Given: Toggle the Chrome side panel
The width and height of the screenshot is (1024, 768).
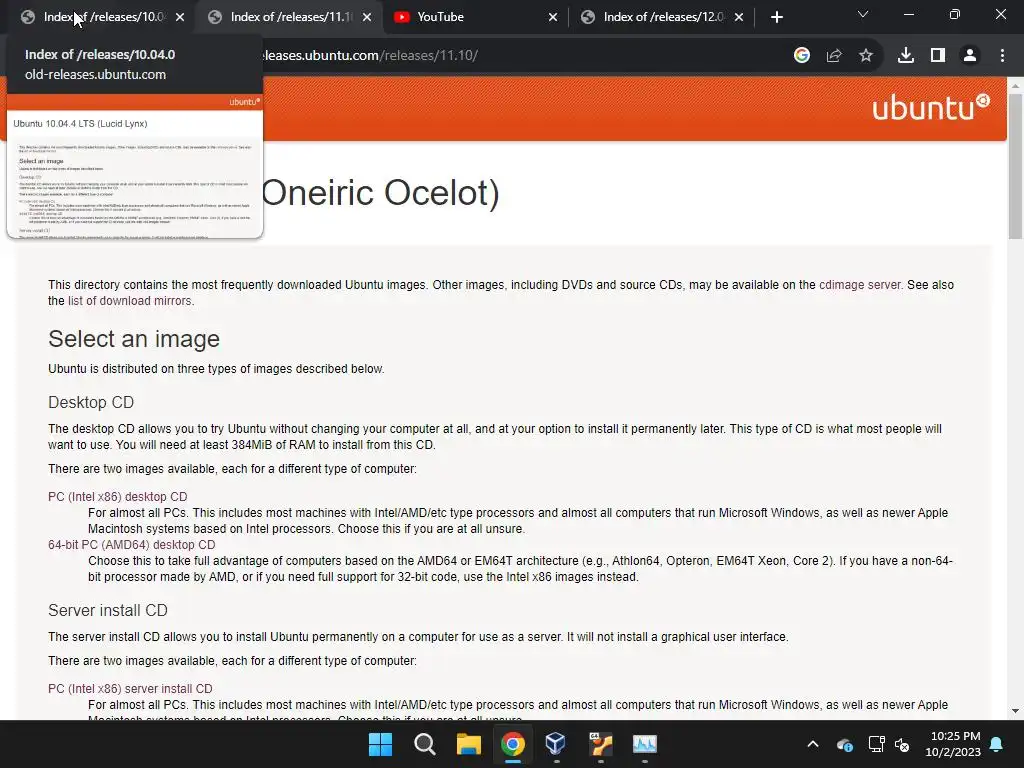Looking at the screenshot, I should [x=938, y=56].
